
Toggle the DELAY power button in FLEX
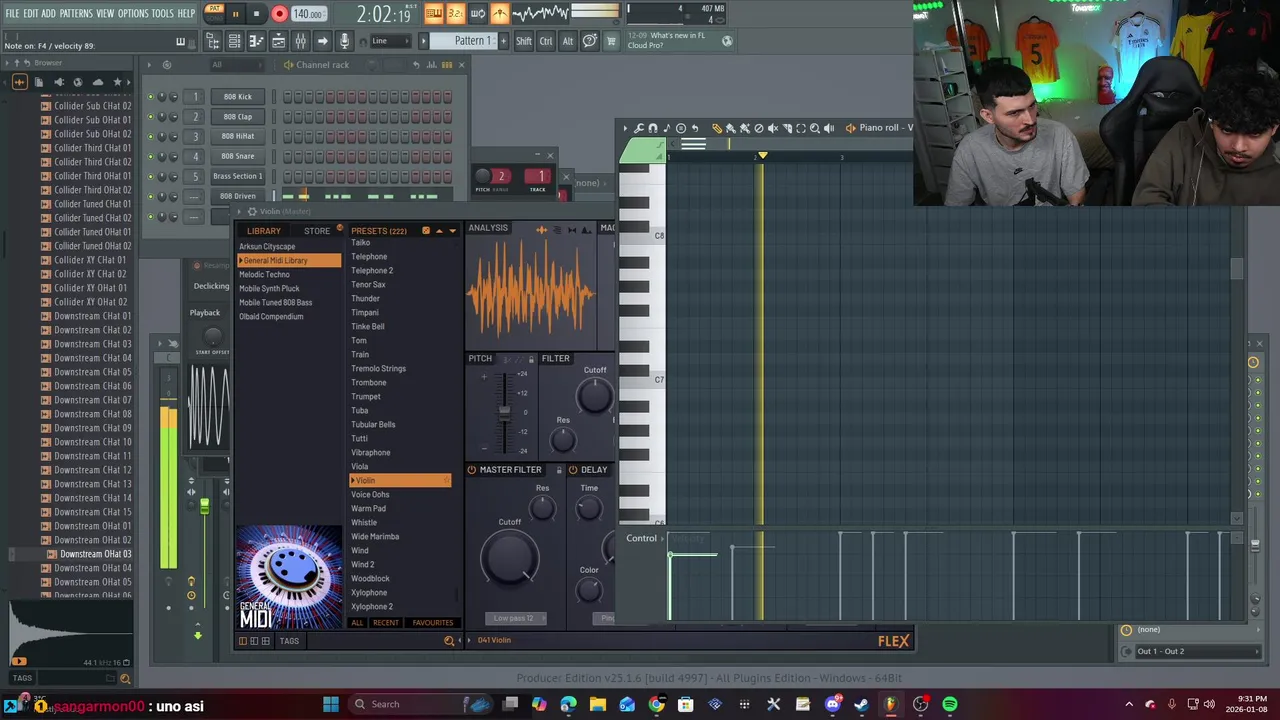(x=573, y=470)
